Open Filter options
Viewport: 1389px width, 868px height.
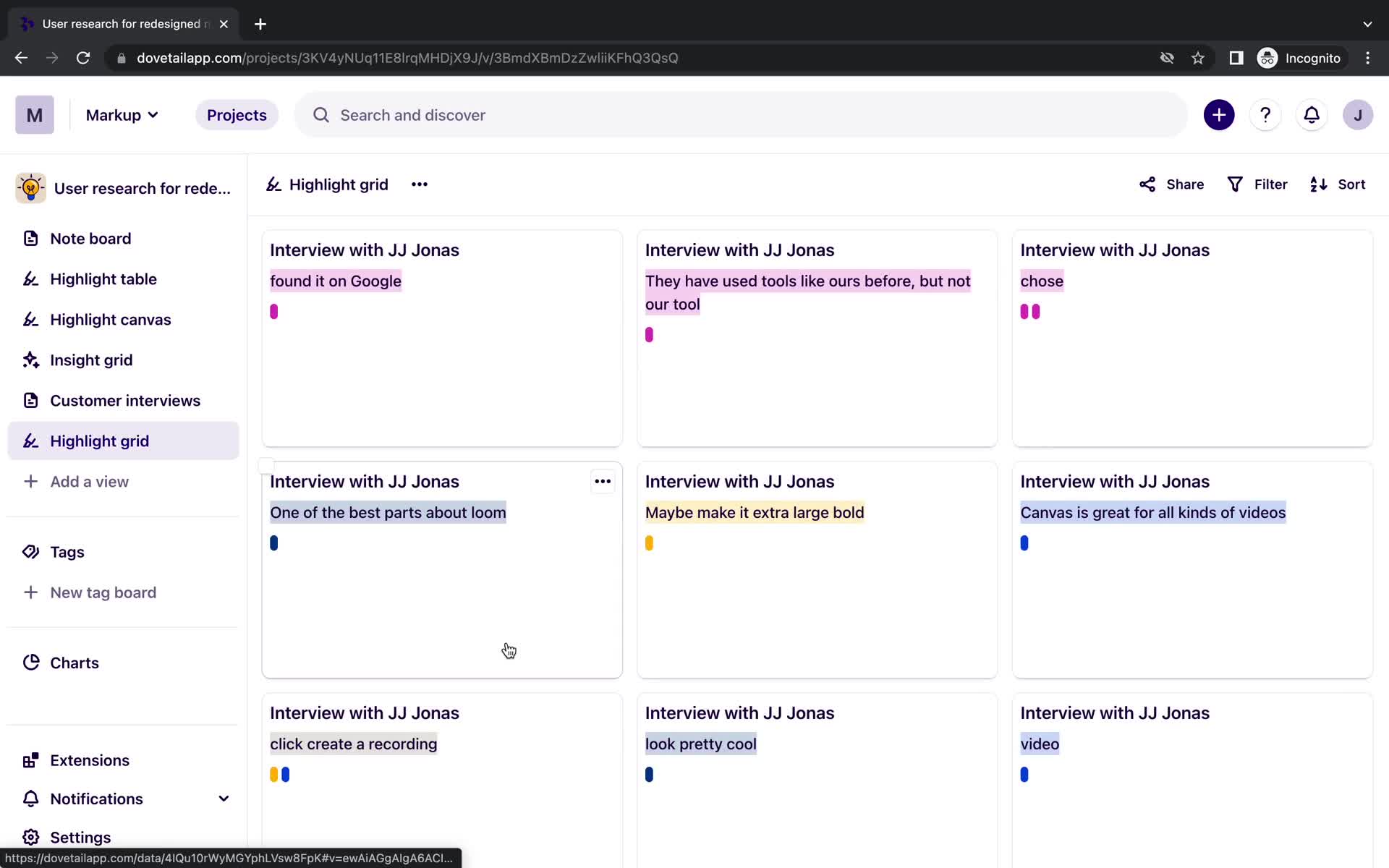(x=1259, y=185)
